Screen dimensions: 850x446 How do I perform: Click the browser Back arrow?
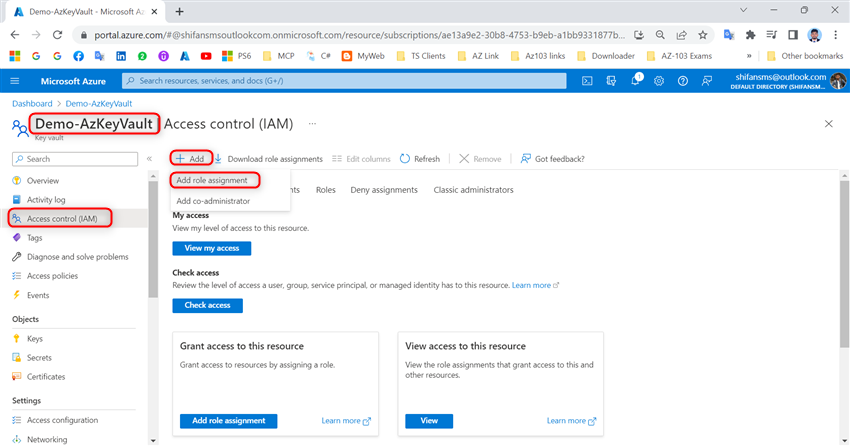tap(15, 35)
